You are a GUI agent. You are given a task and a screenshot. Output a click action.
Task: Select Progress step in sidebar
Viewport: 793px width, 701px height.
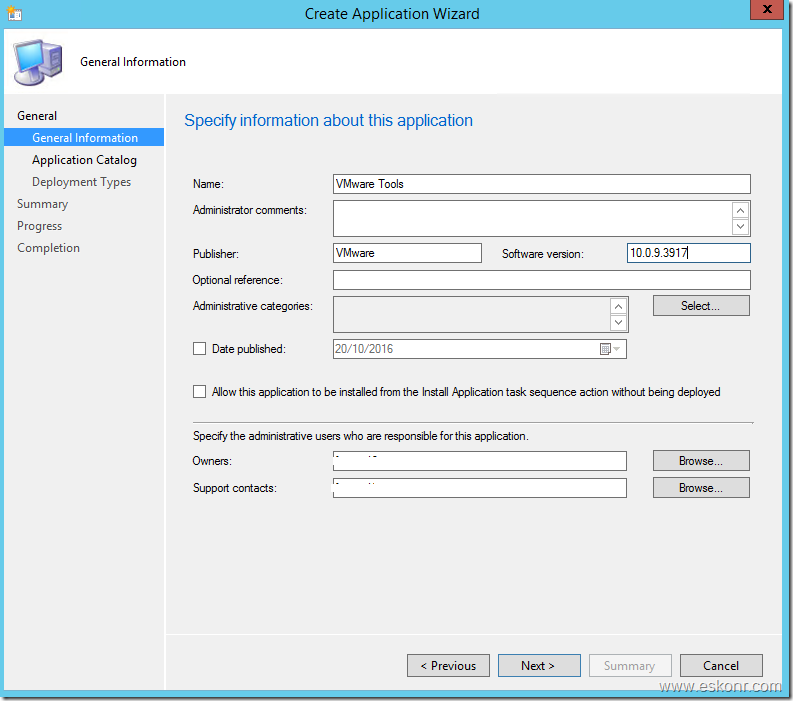[39, 226]
